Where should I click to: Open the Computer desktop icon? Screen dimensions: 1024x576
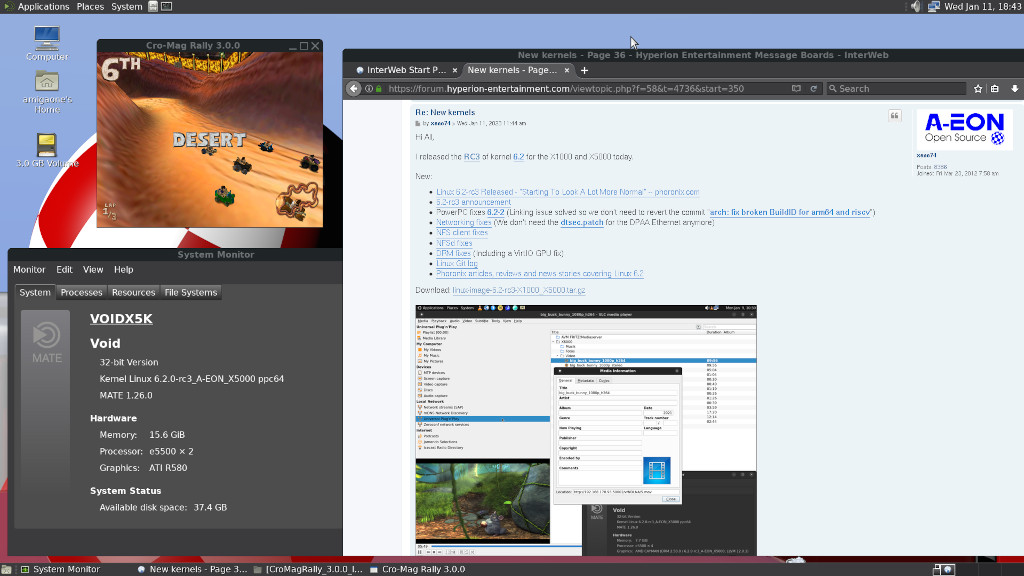tap(47, 38)
